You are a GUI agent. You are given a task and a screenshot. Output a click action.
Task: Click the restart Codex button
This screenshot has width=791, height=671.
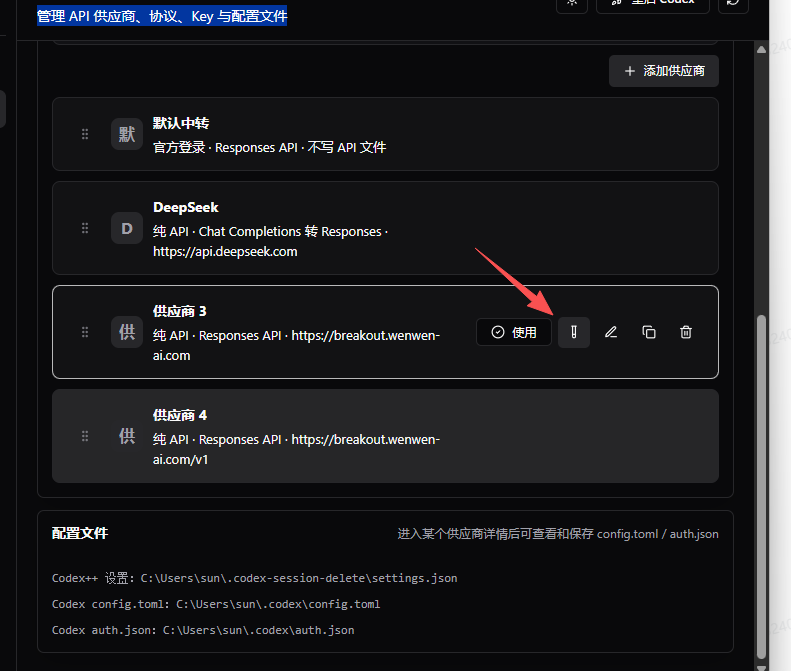(x=653, y=3)
